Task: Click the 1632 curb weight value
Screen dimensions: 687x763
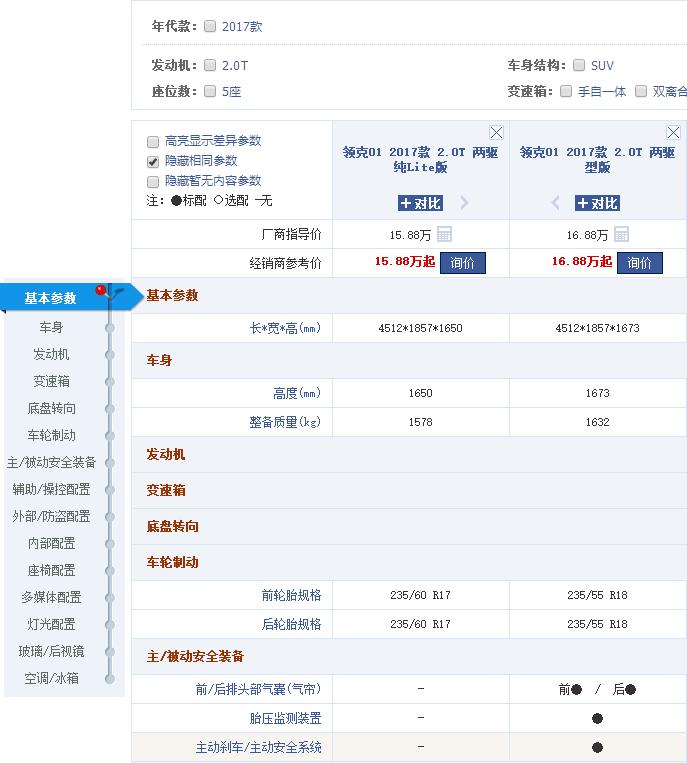Action: click(x=597, y=422)
